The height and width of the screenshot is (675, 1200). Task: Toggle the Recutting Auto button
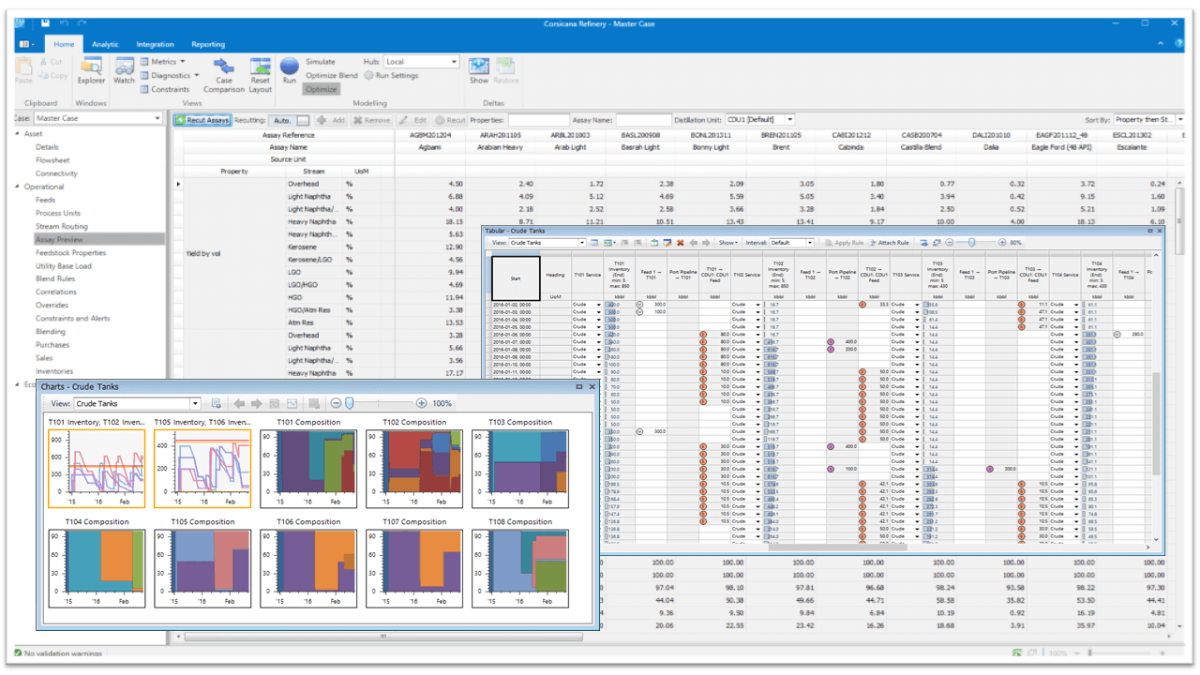[x=282, y=120]
